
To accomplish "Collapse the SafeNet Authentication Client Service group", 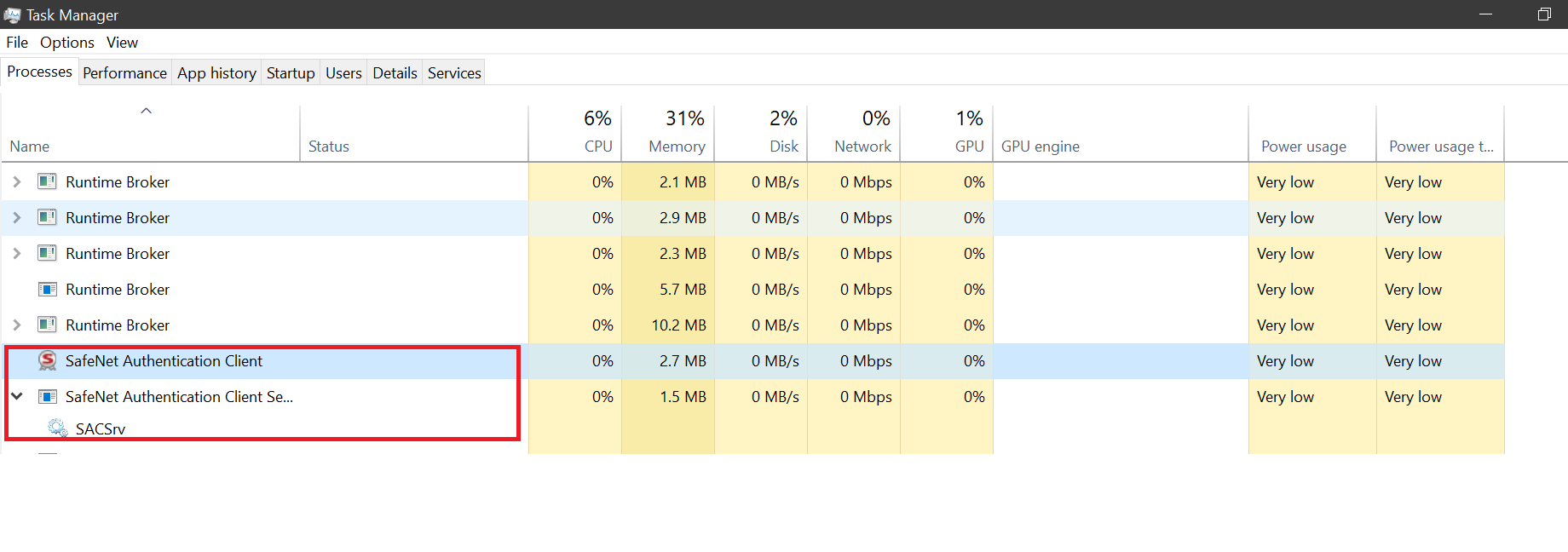I will tap(17, 397).
